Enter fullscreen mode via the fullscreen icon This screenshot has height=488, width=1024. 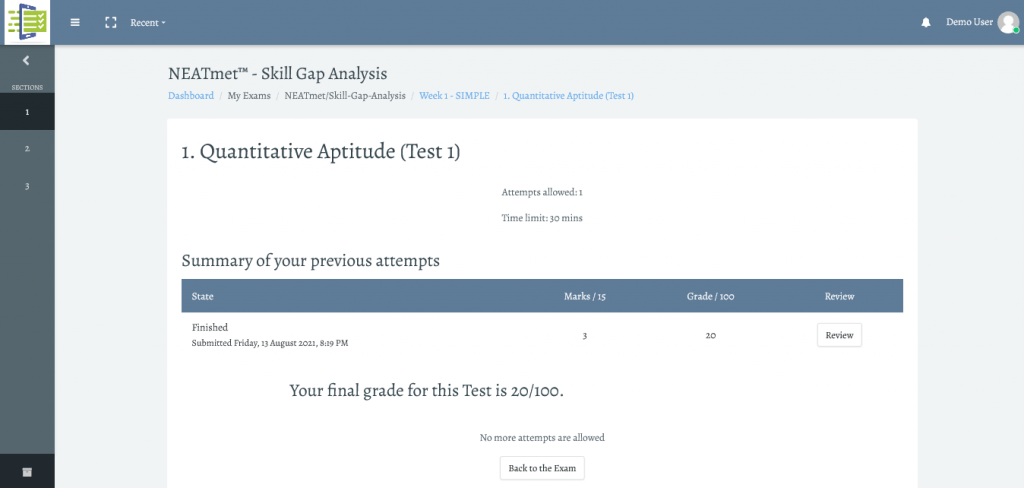click(x=111, y=22)
